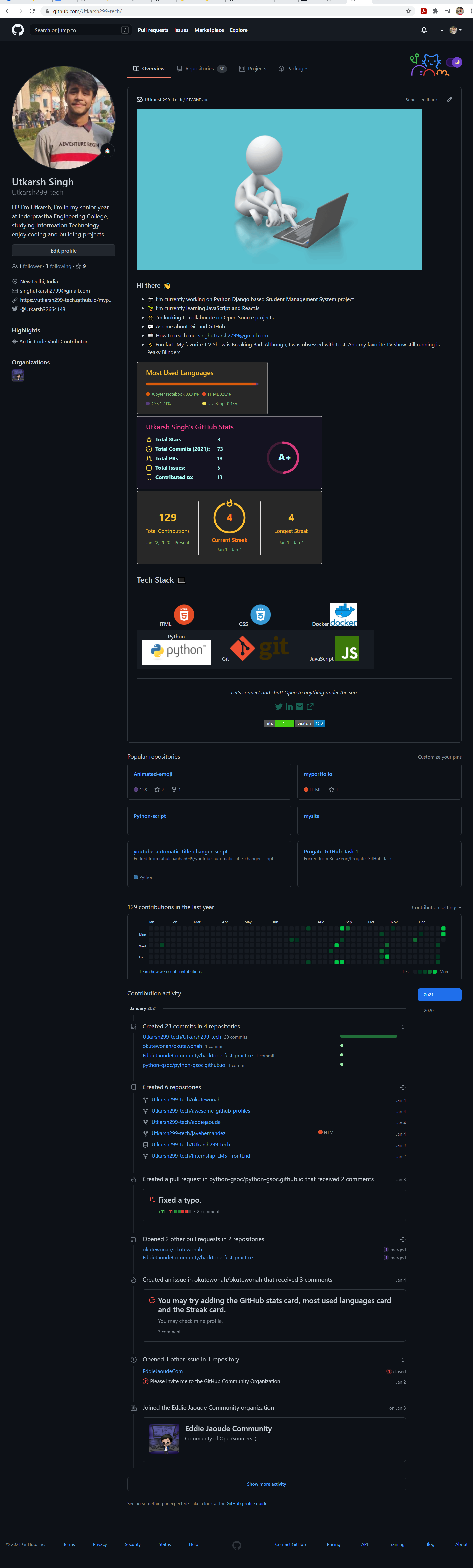Open the Fixed a typo pull request
The image size is (473, 1568).
pos(180,1200)
